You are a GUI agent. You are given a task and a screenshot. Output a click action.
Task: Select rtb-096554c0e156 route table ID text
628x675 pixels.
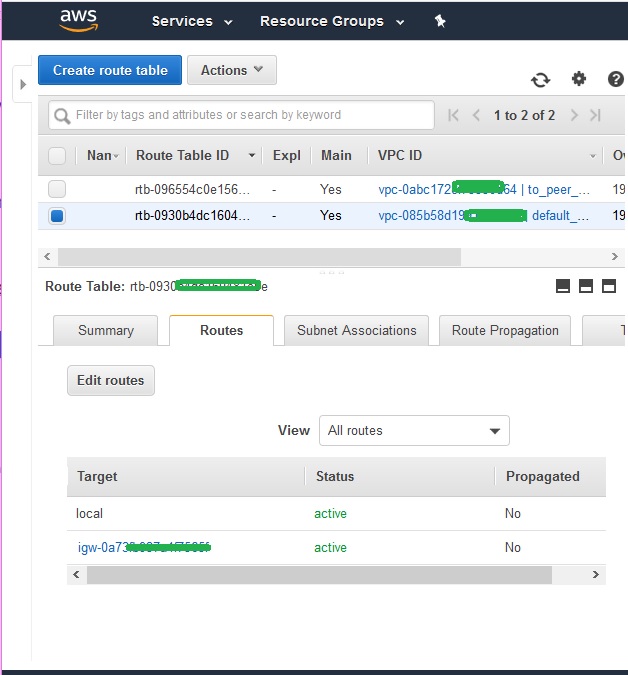point(192,189)
